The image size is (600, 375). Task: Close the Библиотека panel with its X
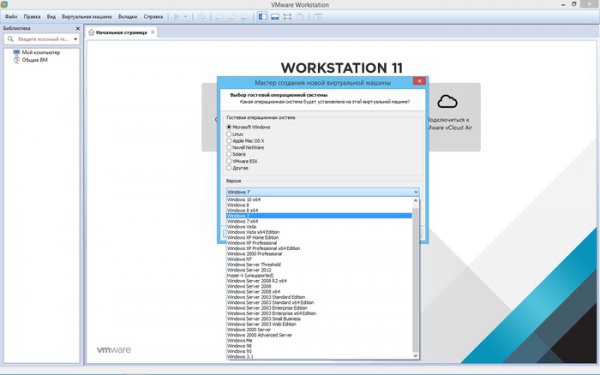(78, 28)
